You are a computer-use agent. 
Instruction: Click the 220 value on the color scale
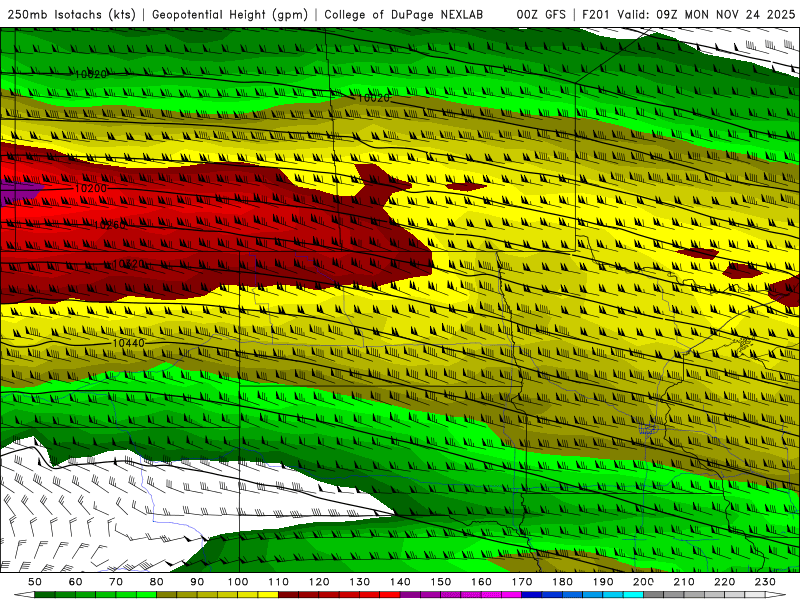click(x=724, y=582)
